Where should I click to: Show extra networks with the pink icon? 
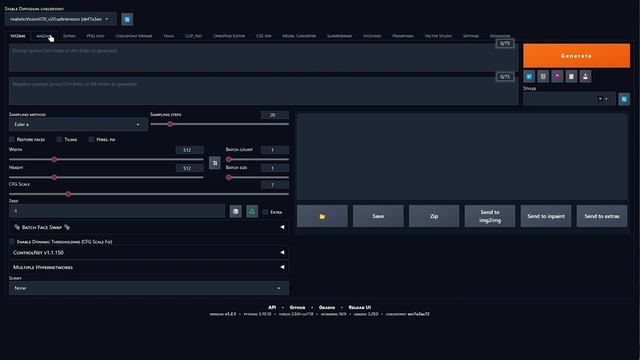pyautogui.click(x=557, y=76)
